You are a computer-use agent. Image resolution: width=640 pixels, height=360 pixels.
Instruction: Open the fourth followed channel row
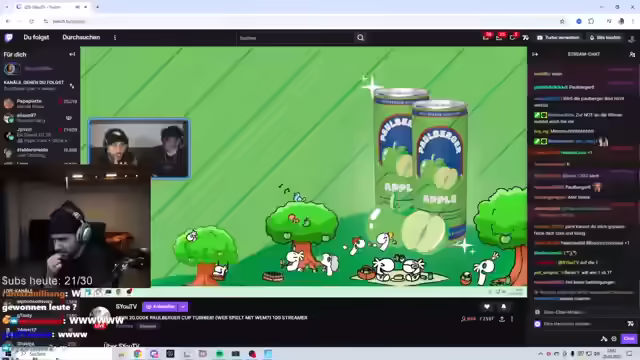[40, 152]
